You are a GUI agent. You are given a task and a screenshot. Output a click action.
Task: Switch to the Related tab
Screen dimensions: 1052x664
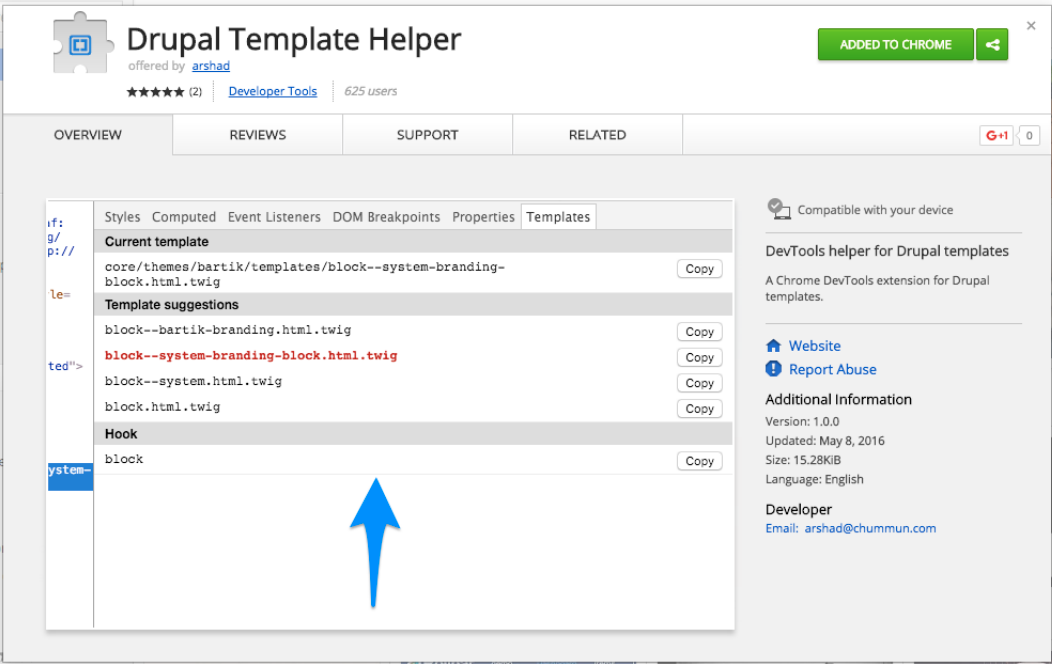(x=597, y=135)
